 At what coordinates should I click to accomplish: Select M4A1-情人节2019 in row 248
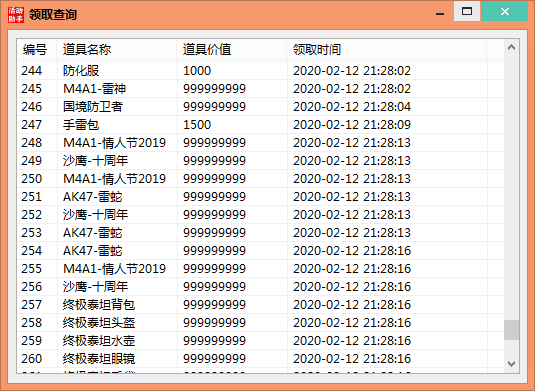[114, 143]
